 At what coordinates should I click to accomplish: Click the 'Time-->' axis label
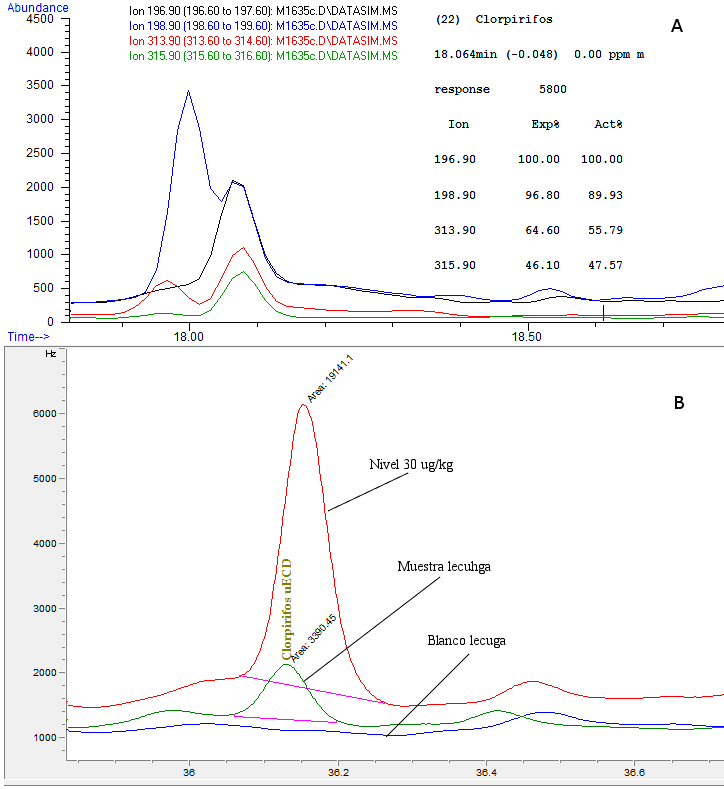coord(29,338)
